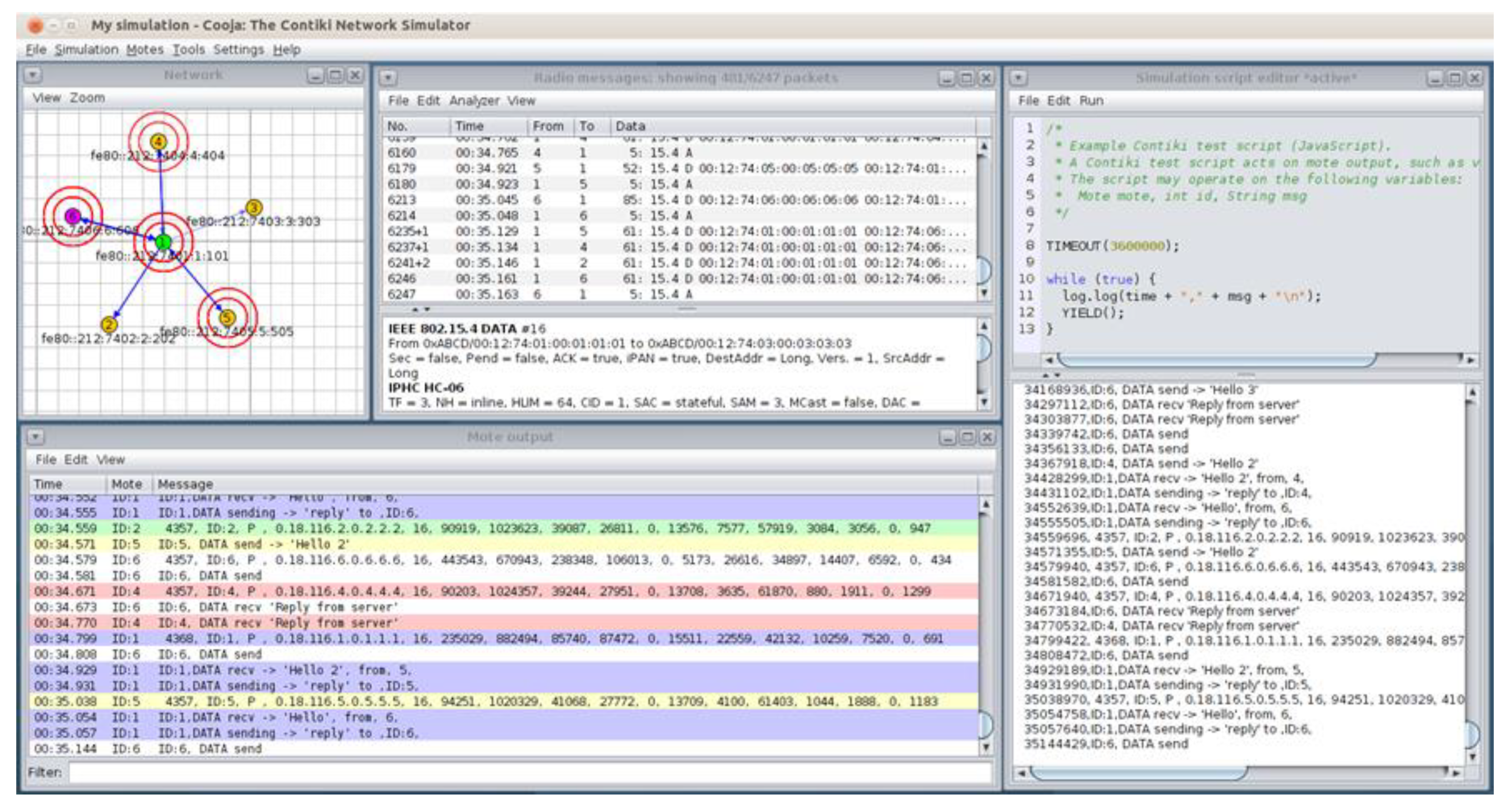Select yellow mote node 3
1510x812 pixels.
coord(253,207)
